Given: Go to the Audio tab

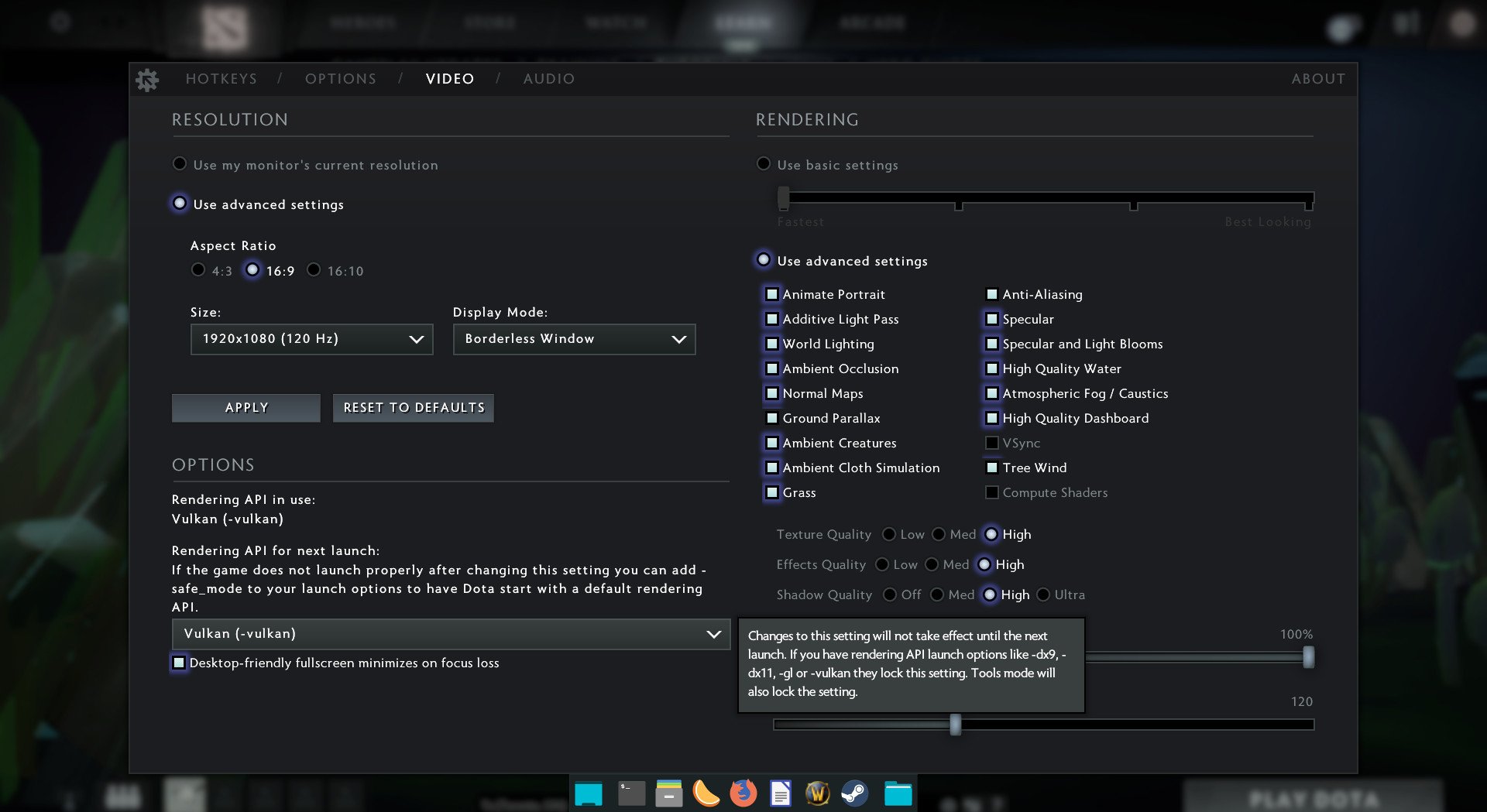Looking at the screenshot, I should (549, 79).
